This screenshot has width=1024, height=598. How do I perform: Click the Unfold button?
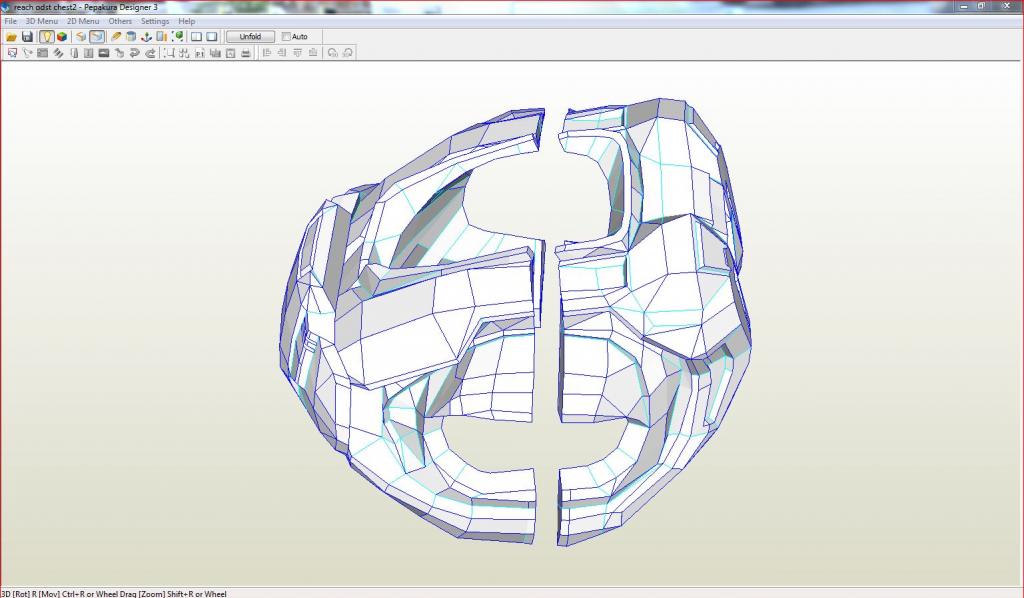point(250,37)
